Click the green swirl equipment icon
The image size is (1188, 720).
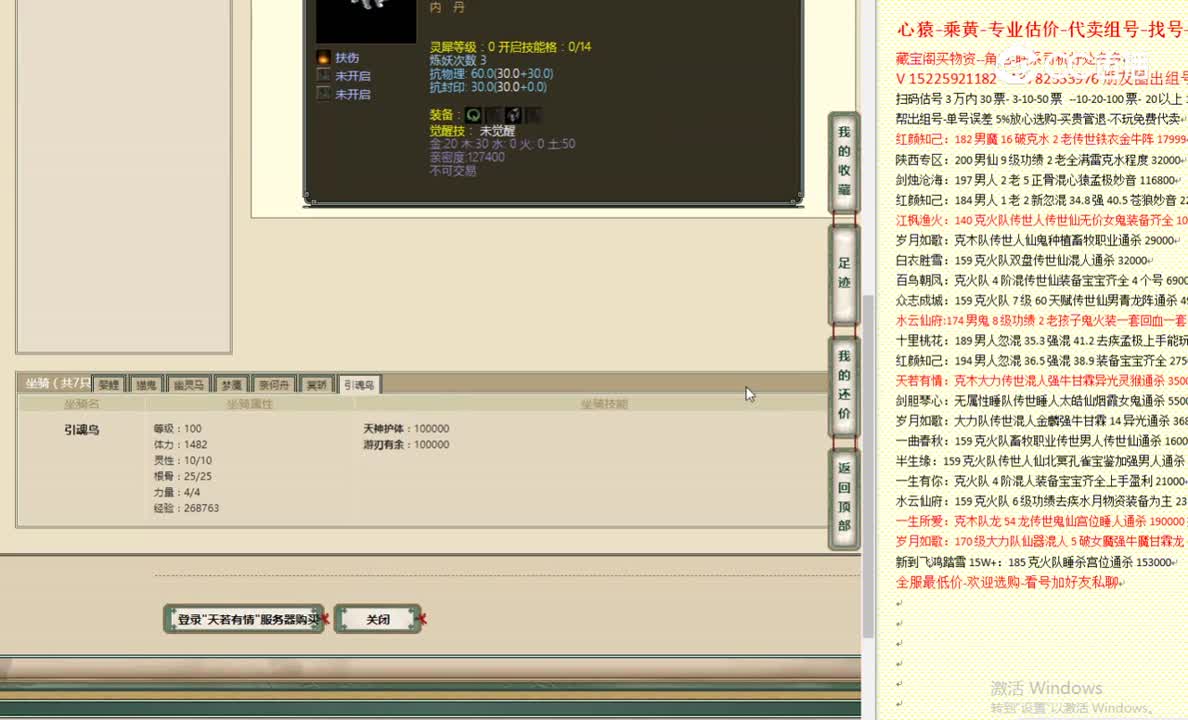[474, 115]
